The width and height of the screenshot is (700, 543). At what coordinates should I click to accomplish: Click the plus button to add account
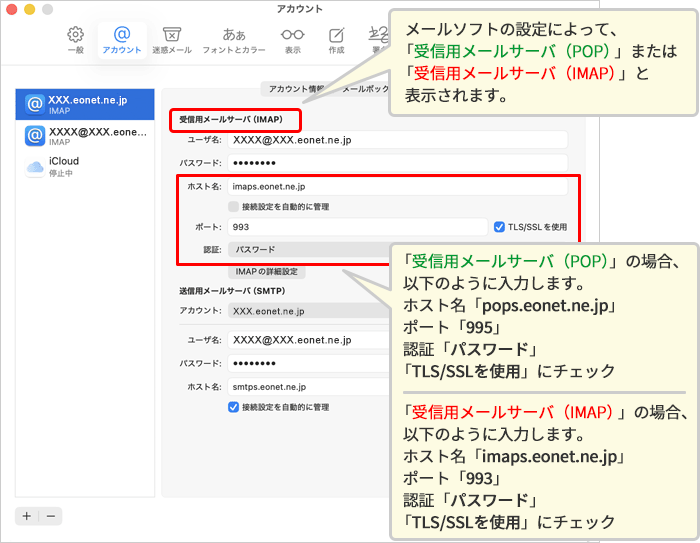click(x=27, y=516)
